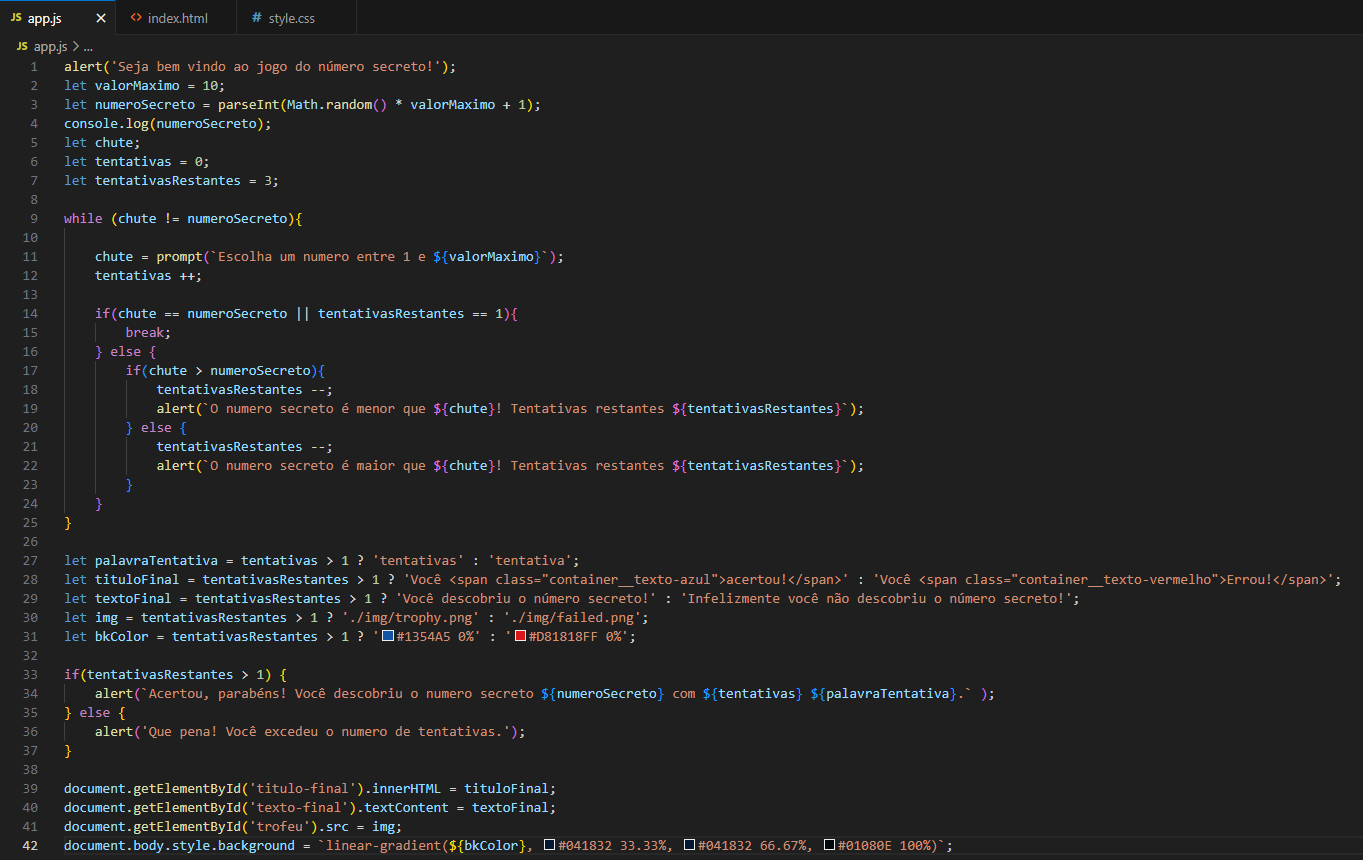The height and width of the screenshot is (860, 1363).
Task: Click 'tentativasRestantes --;' on line 18
Action: pyautogui.click(x=245, y=389)
